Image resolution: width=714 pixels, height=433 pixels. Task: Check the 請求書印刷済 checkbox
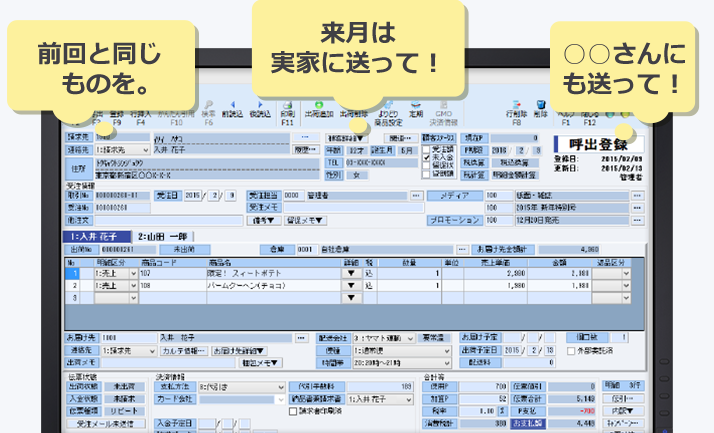point(293,411)
